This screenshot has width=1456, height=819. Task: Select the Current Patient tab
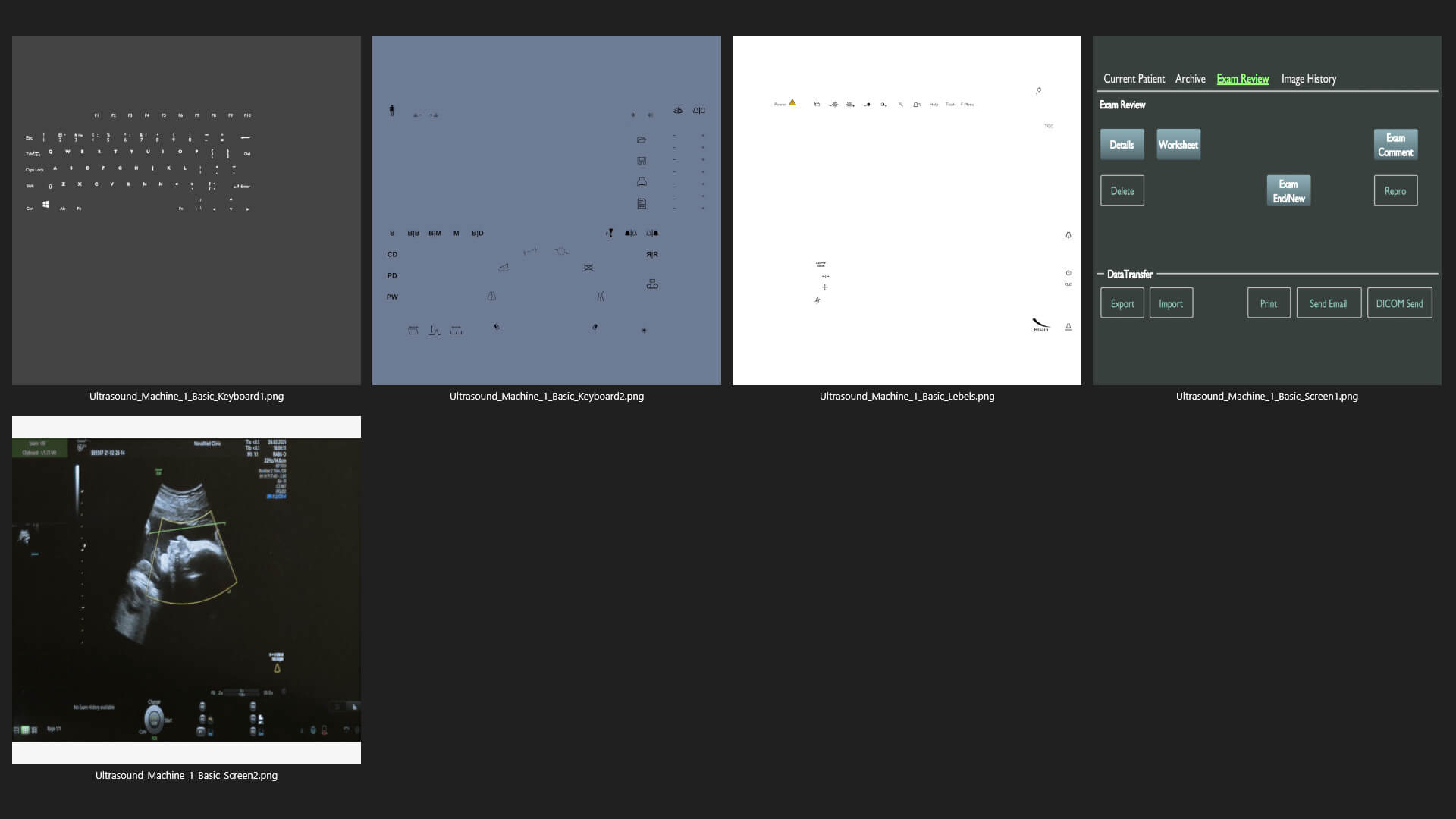[1134, 79]
